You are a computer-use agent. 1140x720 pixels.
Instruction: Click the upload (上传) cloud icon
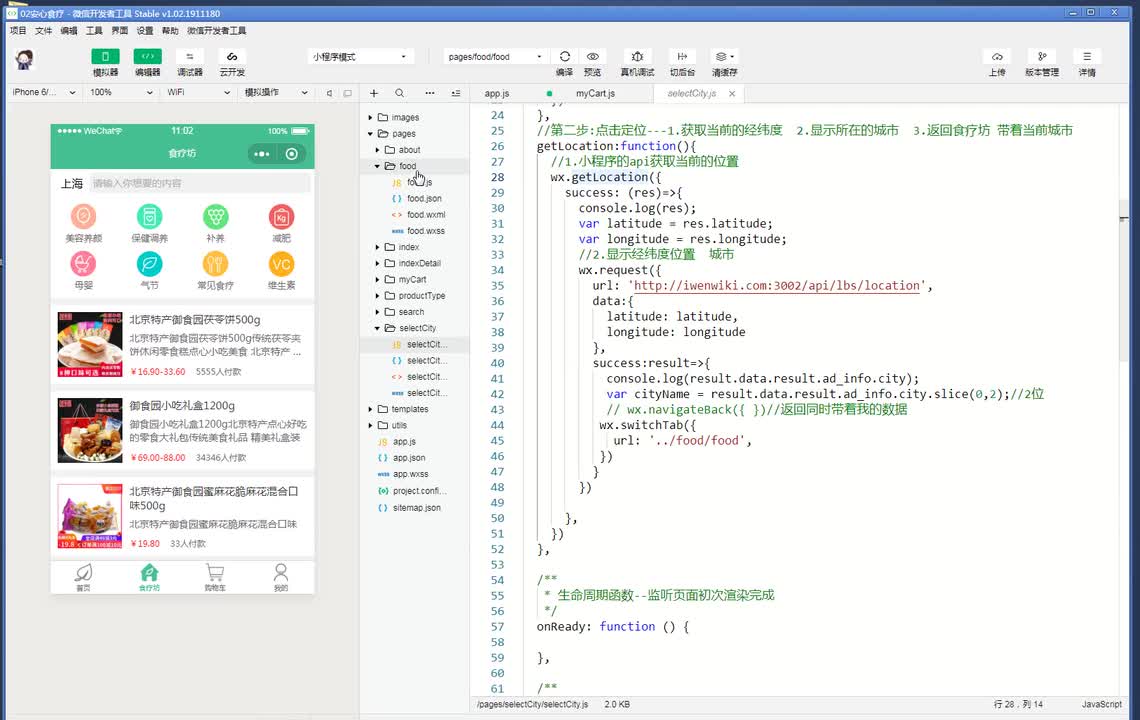point(997,57)
